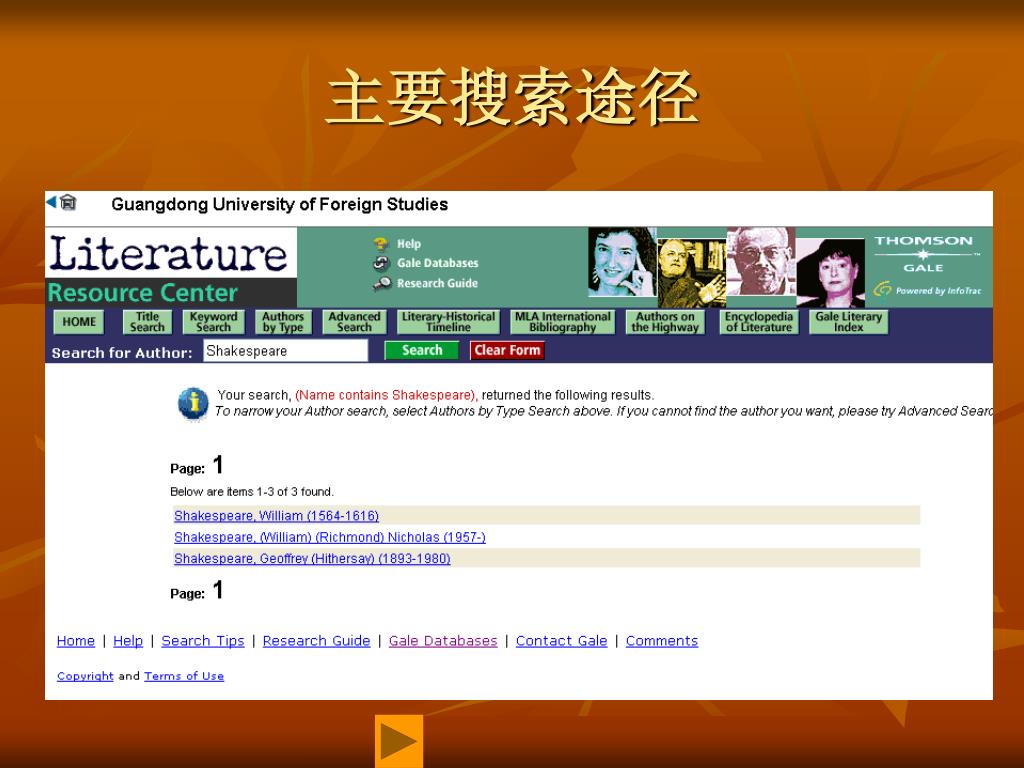Click the footer Gale Databases link
This screenshot has height=768, width=1024.
click(443, 641)
